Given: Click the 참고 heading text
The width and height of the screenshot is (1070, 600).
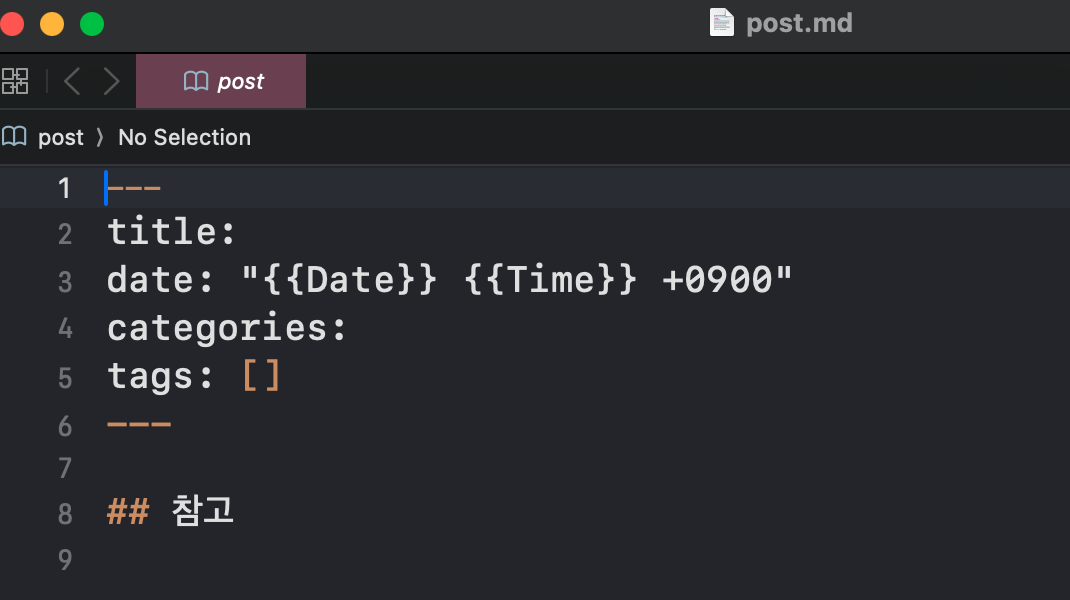Looking at the screenshot, I should pyautogui.click(x=203, y=511).
